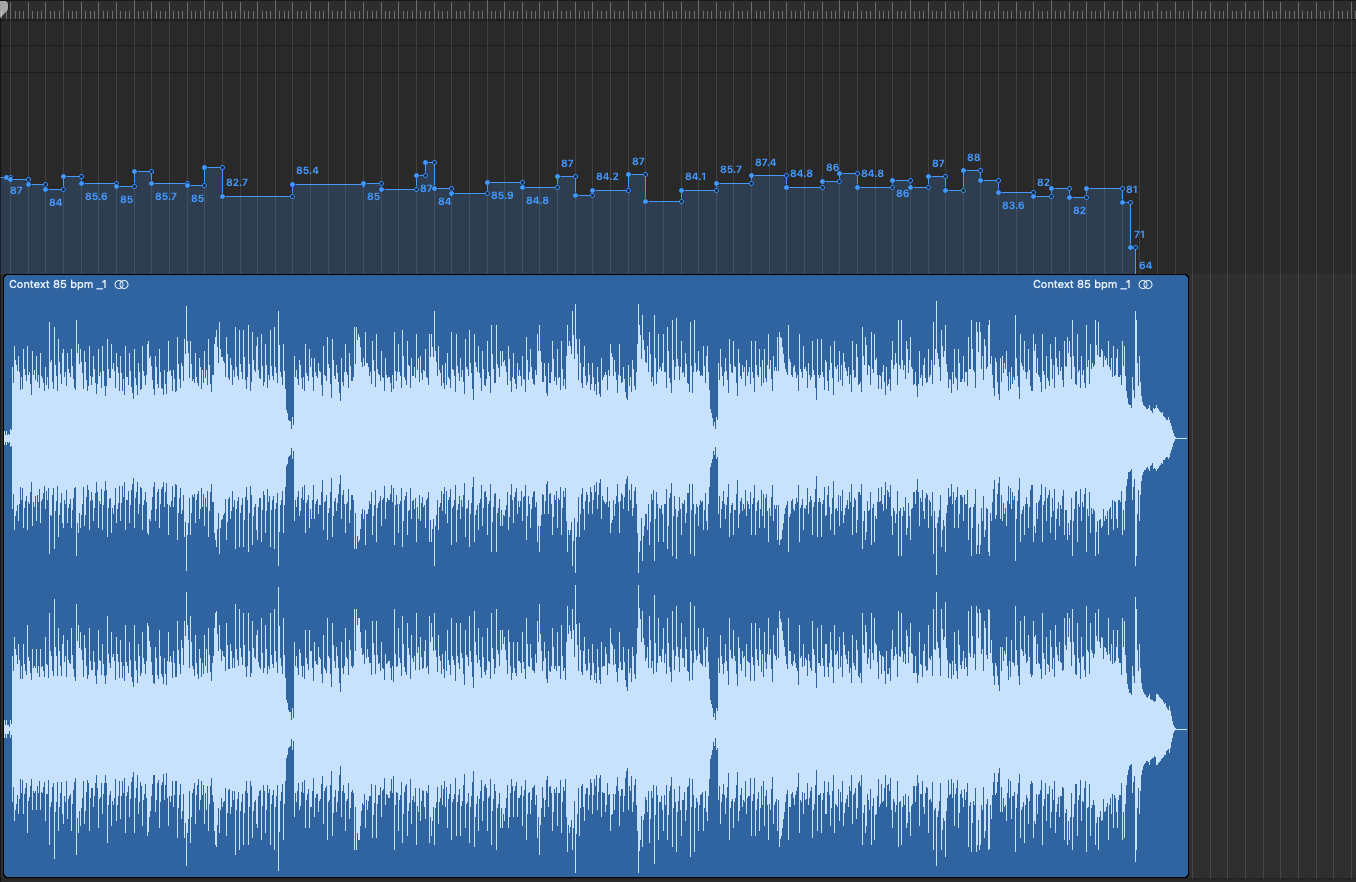Select the 64 tempo value label

tap(1146, 266)
